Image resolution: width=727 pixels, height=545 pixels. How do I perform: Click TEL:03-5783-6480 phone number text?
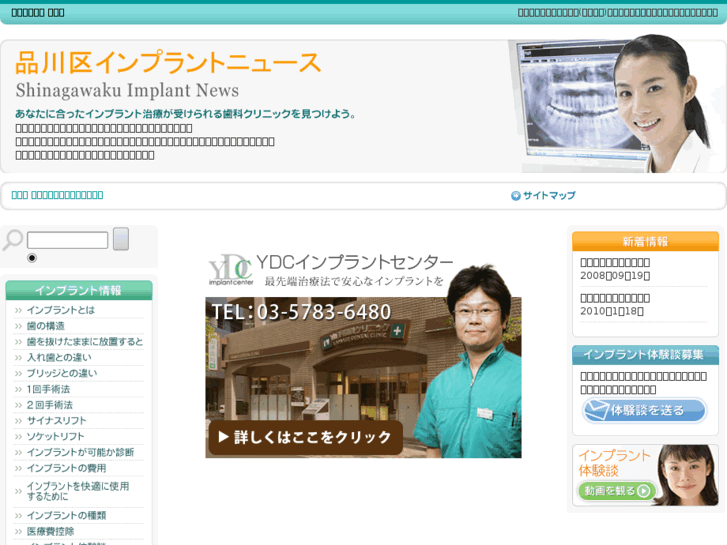(301, 312)
